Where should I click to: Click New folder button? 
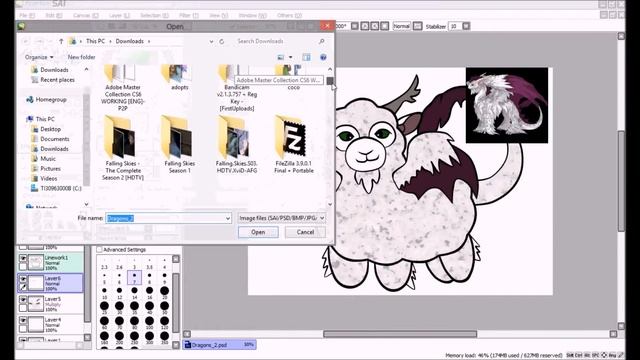81,57
